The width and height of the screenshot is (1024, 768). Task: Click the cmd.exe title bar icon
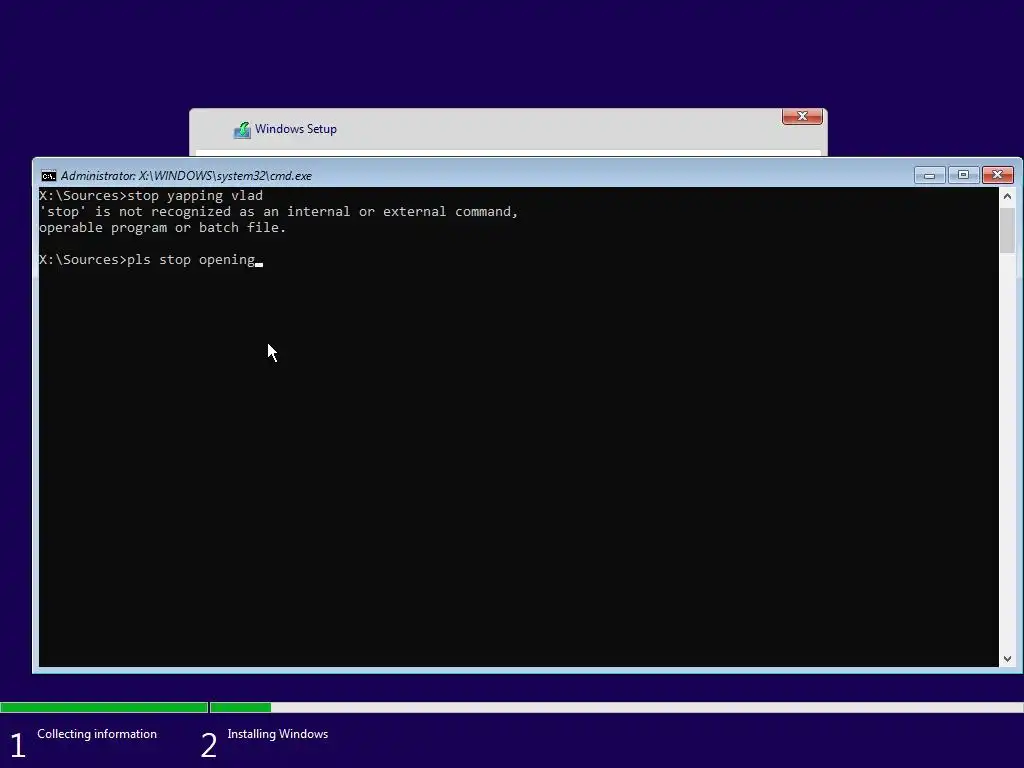[48, 176]
